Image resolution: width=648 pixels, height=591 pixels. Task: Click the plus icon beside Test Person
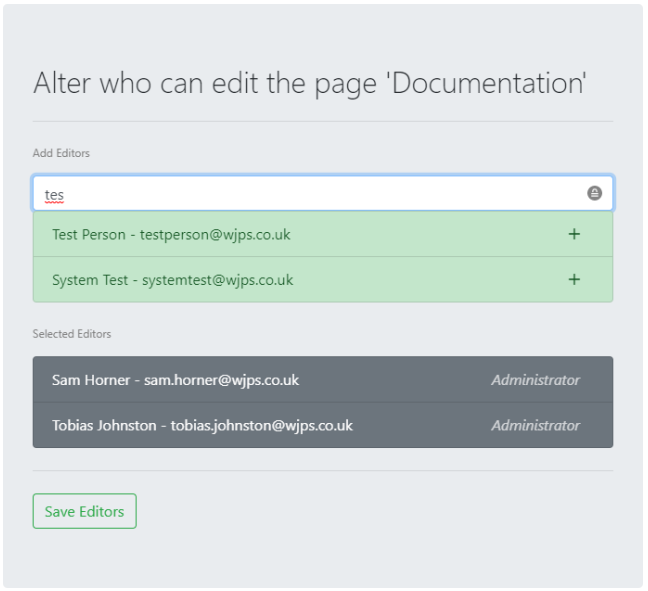coord(574,234)
